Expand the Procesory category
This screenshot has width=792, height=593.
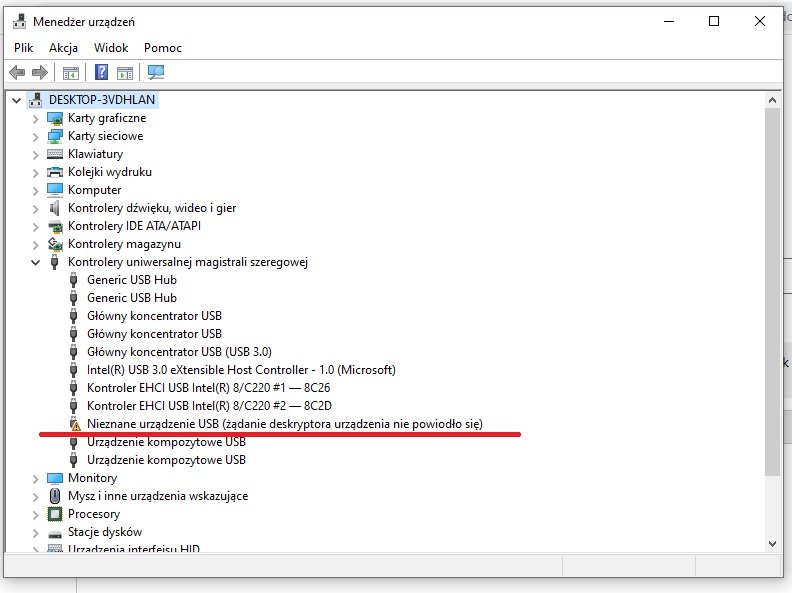click(35, 515)
